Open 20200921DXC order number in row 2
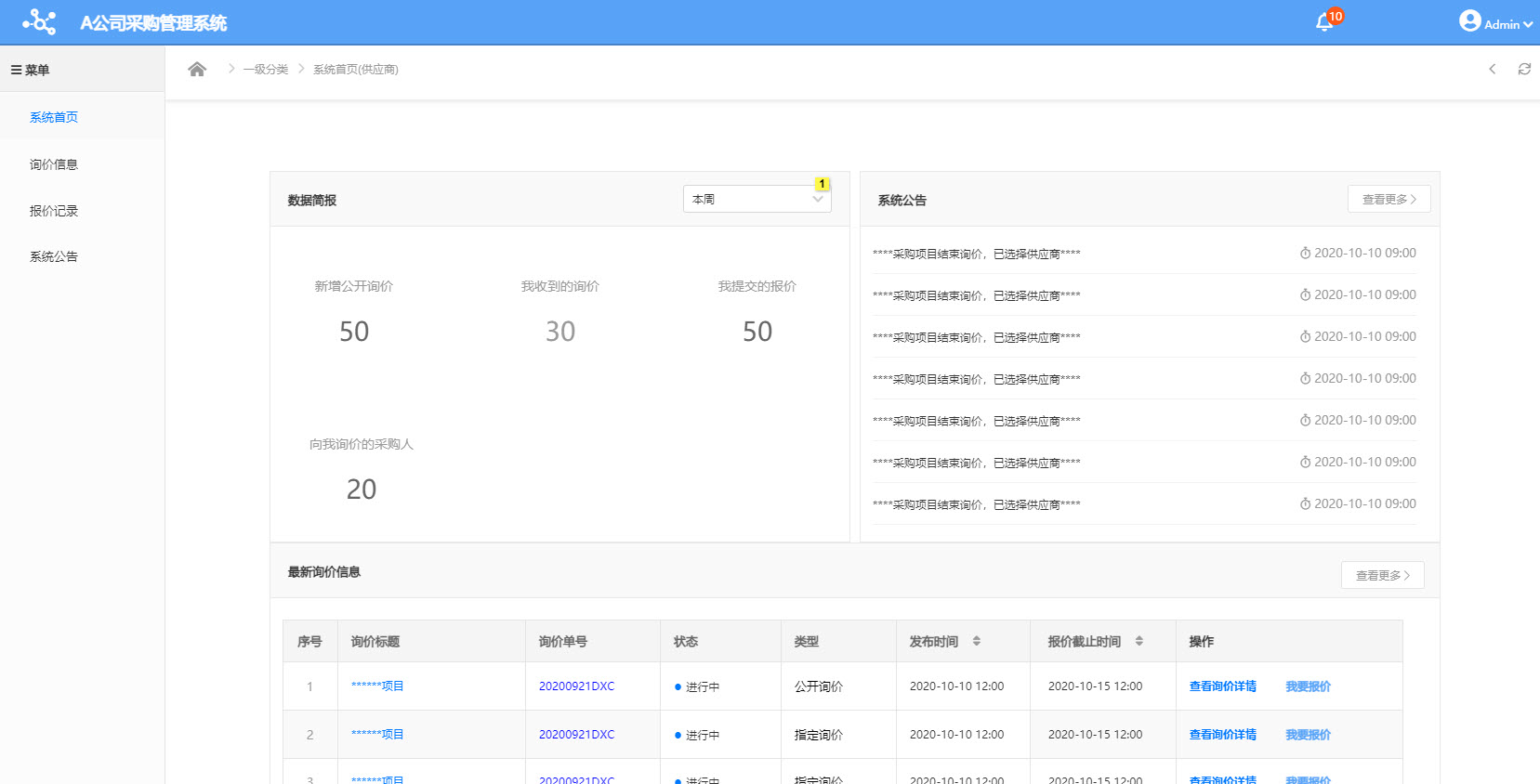The height and width of the screenshot is (784, 1540). click(x=576, y=734)
